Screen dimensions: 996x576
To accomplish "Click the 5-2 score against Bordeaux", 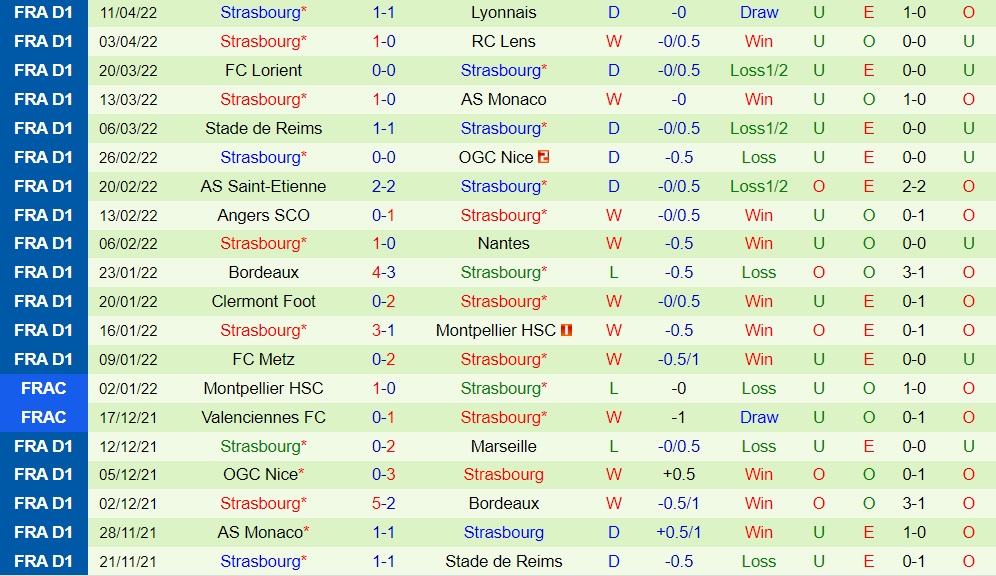I will [384, 504].
